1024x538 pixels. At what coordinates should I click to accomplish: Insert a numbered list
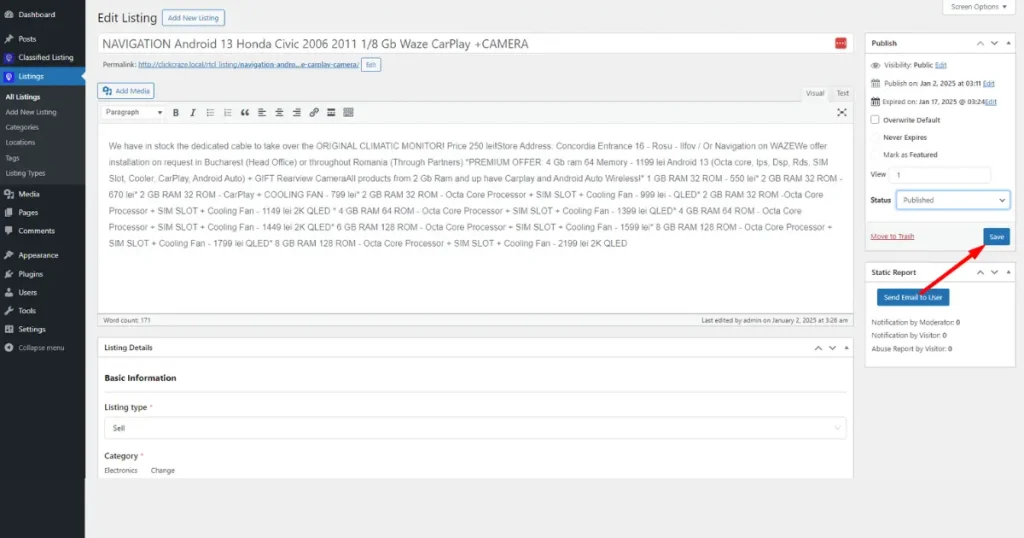227,112
